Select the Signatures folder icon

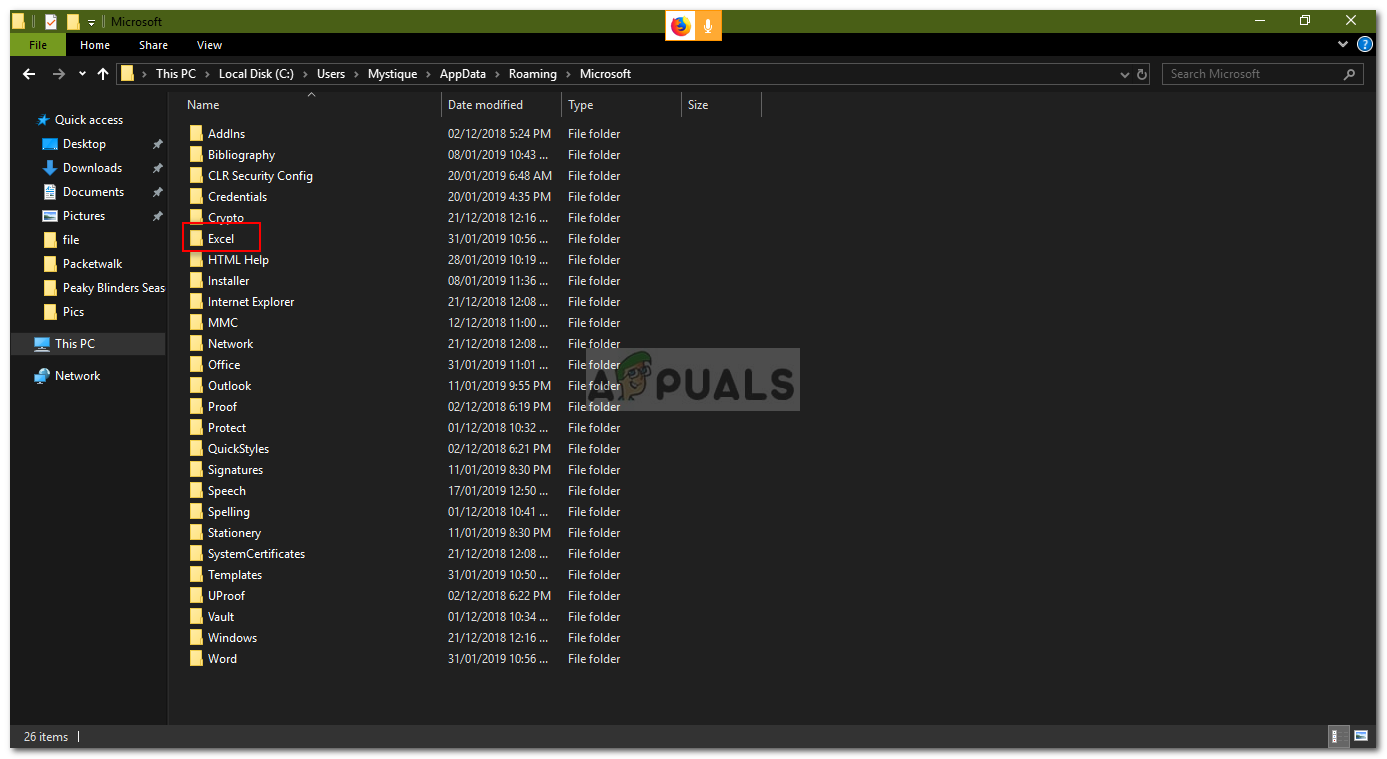196,470
